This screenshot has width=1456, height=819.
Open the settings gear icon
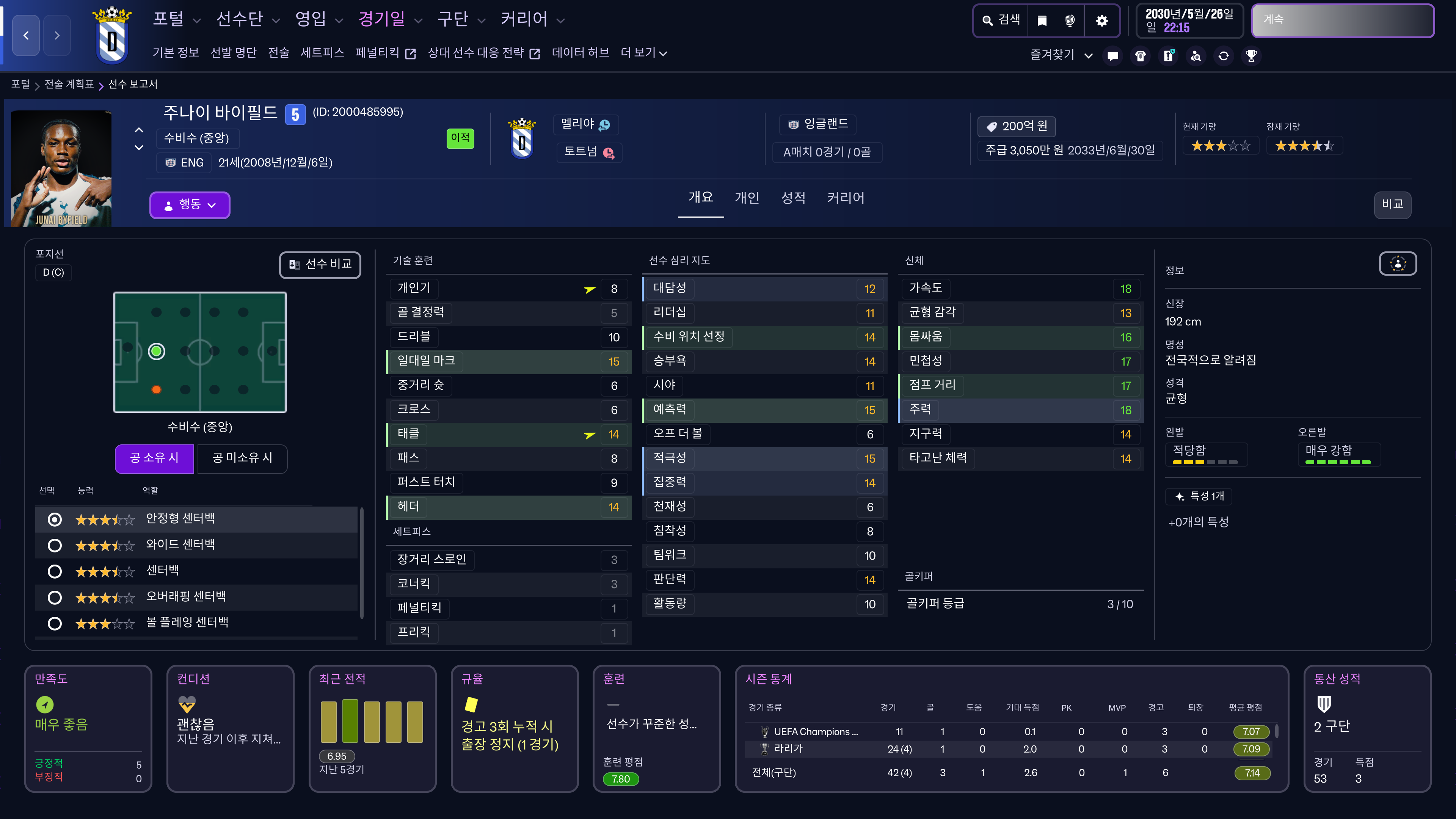pos(1101,21)
